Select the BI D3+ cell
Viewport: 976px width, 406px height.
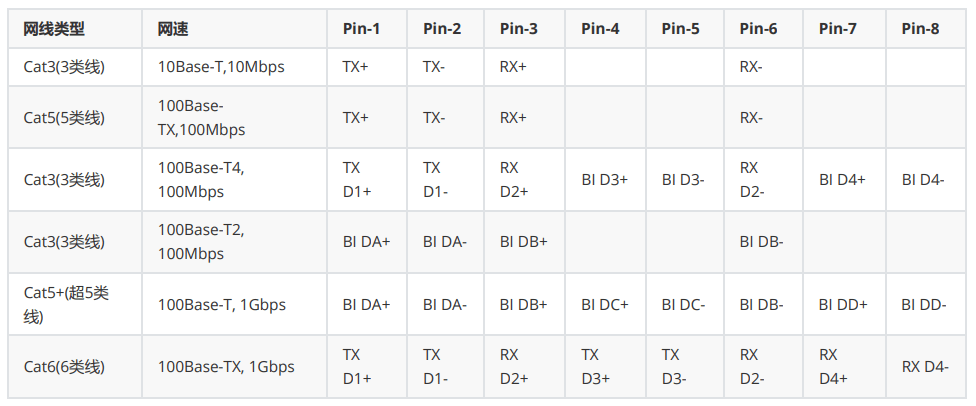(x=605, y=179)
